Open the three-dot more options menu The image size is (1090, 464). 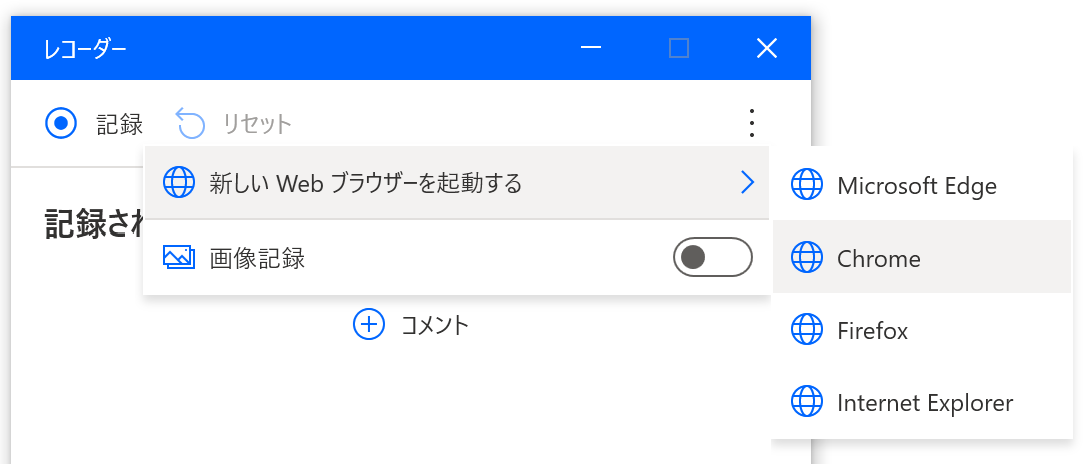coord(751,123)
